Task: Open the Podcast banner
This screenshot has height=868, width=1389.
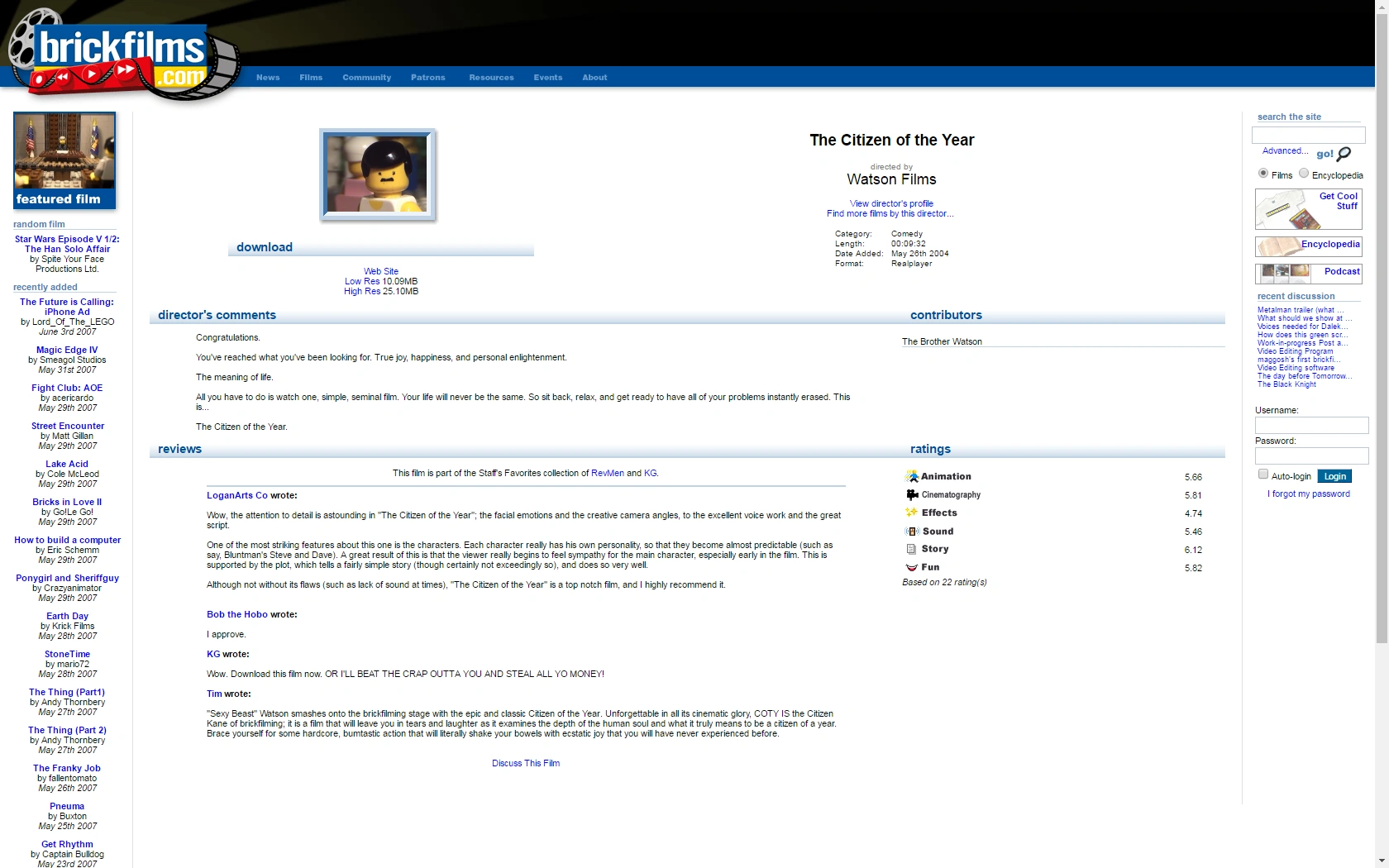Action: tap(1308, 274)
